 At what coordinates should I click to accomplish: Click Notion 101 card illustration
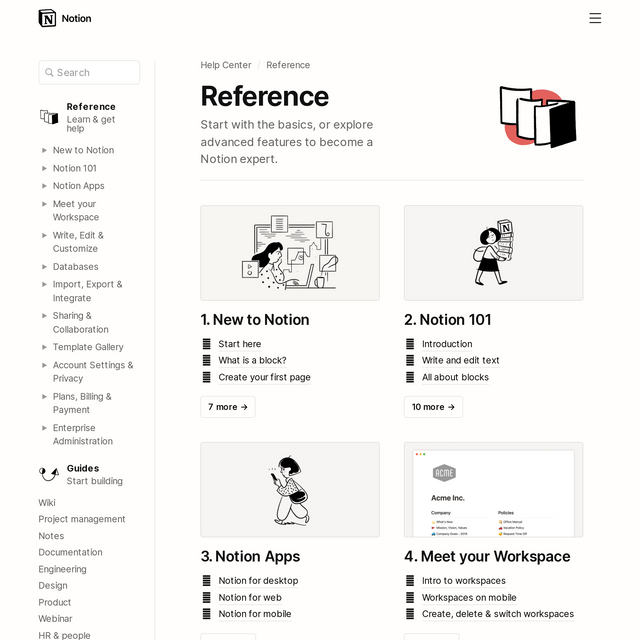tap(493, 253)
